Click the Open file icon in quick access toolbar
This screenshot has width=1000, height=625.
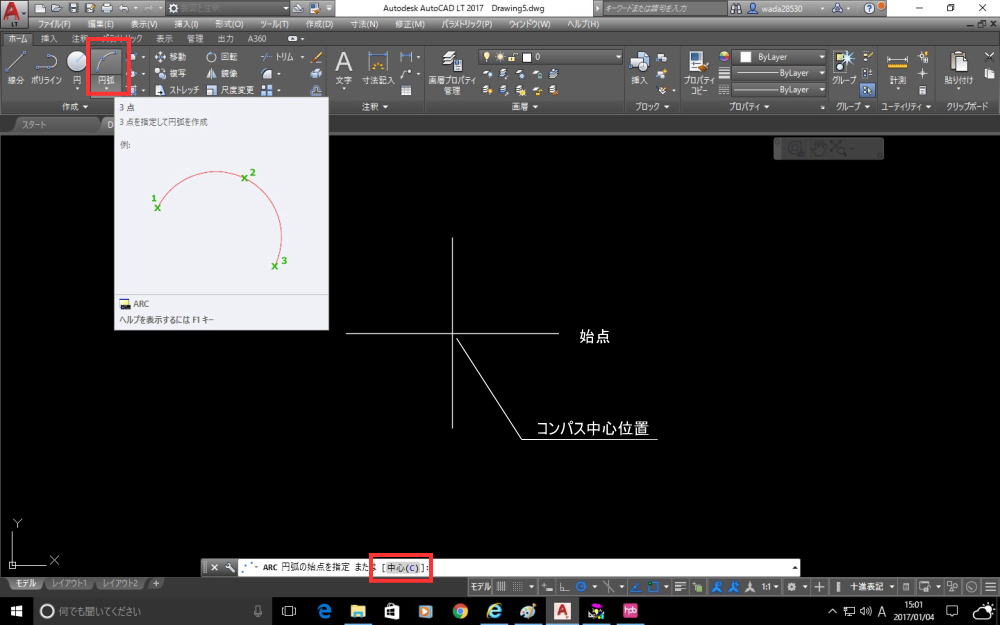tap(57, 8)
